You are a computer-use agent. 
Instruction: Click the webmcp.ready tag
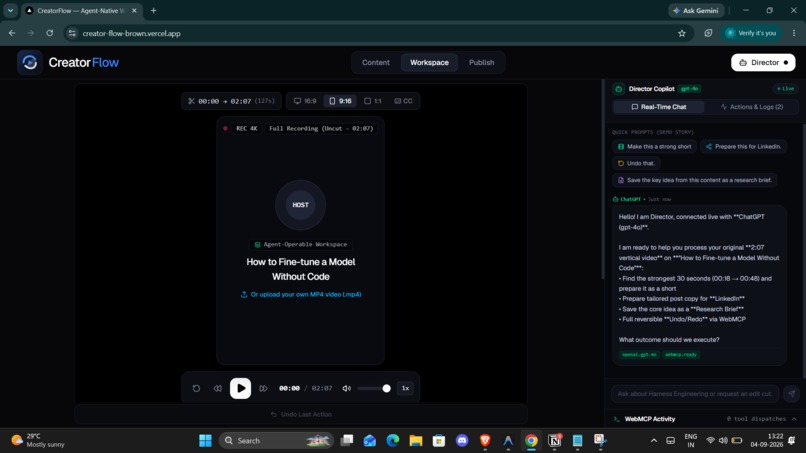point(681,355)
